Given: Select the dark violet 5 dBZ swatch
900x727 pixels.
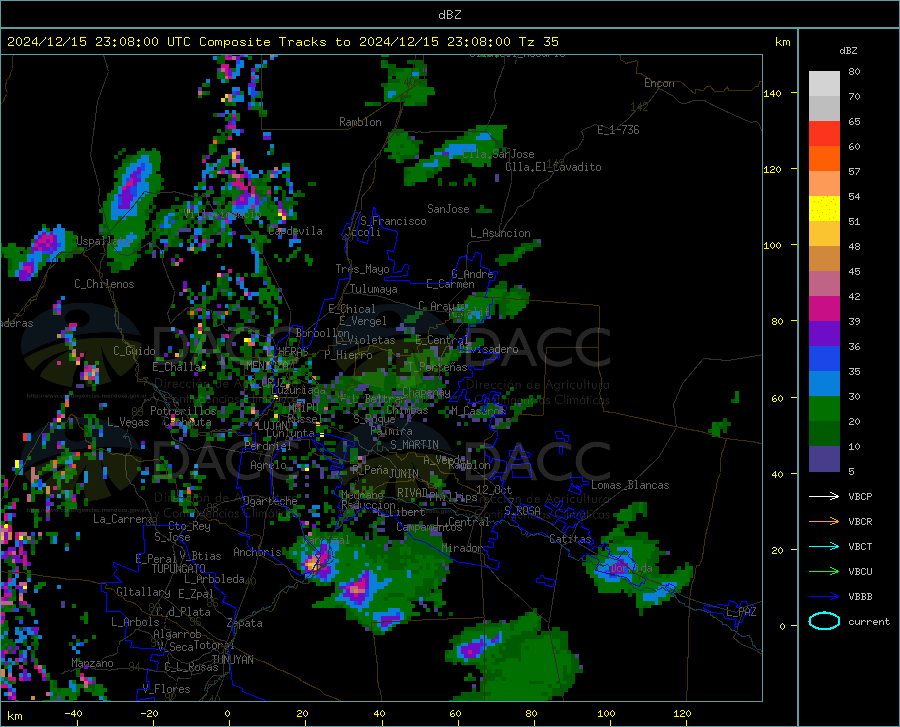Looking at the screenshot, I should 824,459.
